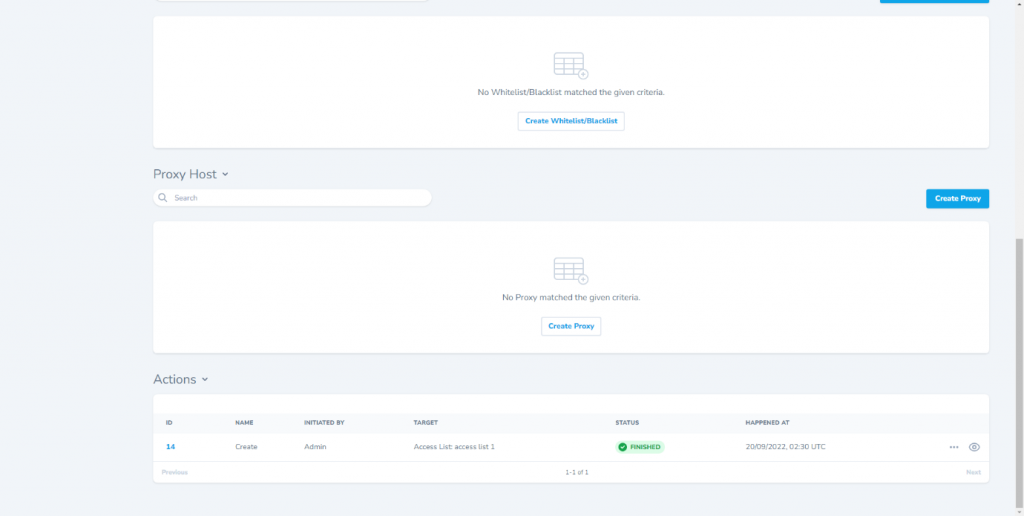Viewport: 1024px width, 516px height.
Task: Click the search magnifier icon in Proxy Host
Action: click(164, 198)
